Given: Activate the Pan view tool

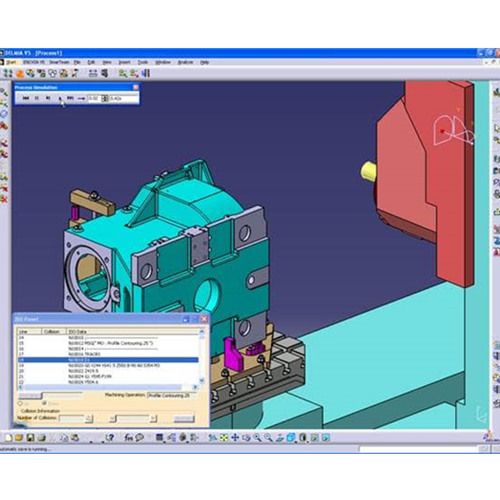Looking at the screenshot, I should (235, 438).
